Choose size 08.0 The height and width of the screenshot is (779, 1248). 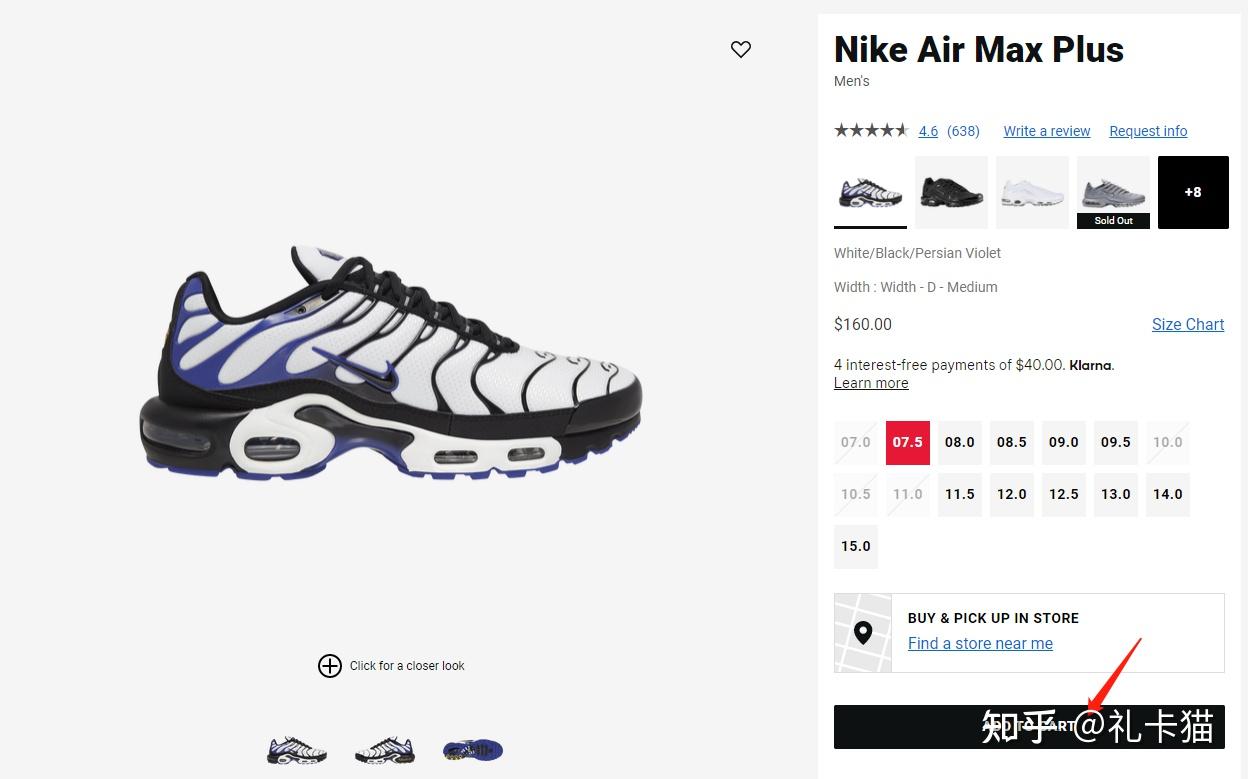960,442
